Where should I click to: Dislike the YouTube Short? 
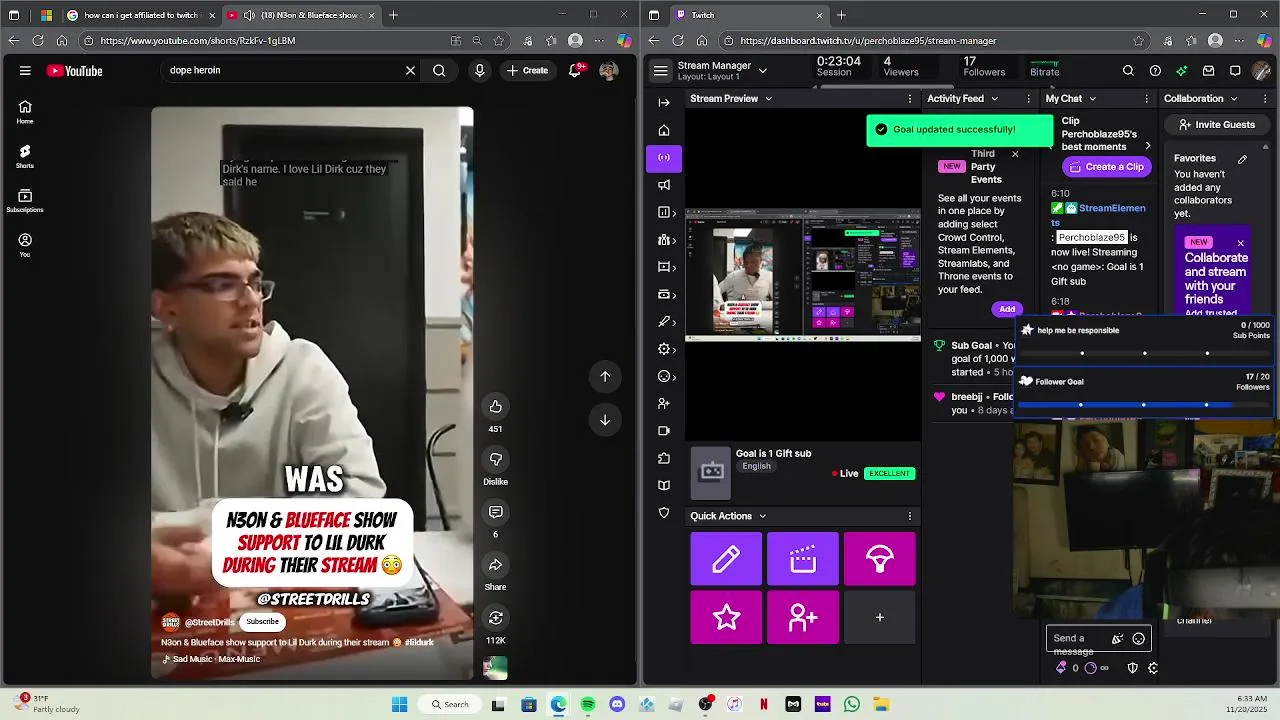(495, 459)
